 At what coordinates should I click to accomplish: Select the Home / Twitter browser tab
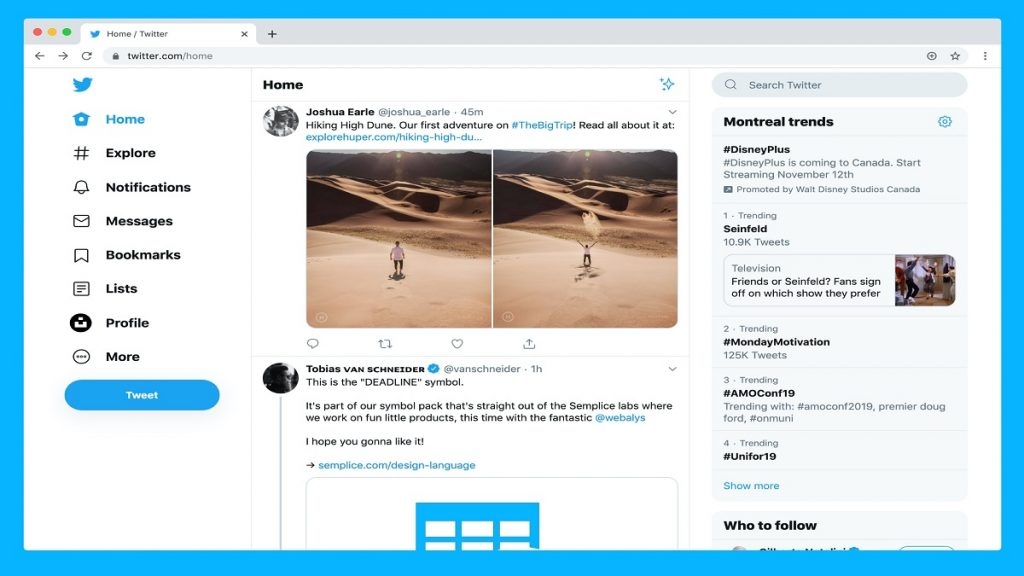tap(168, 34)
